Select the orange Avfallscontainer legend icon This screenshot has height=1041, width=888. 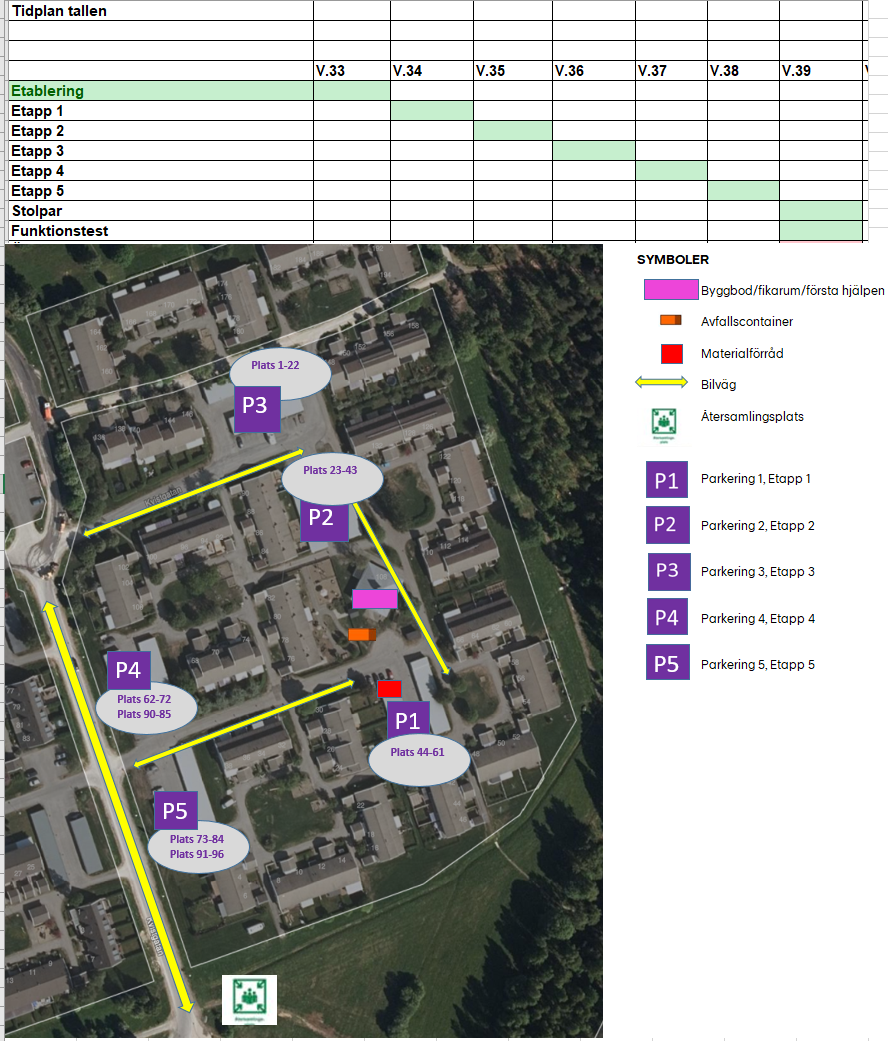click(x=669, y=320)
